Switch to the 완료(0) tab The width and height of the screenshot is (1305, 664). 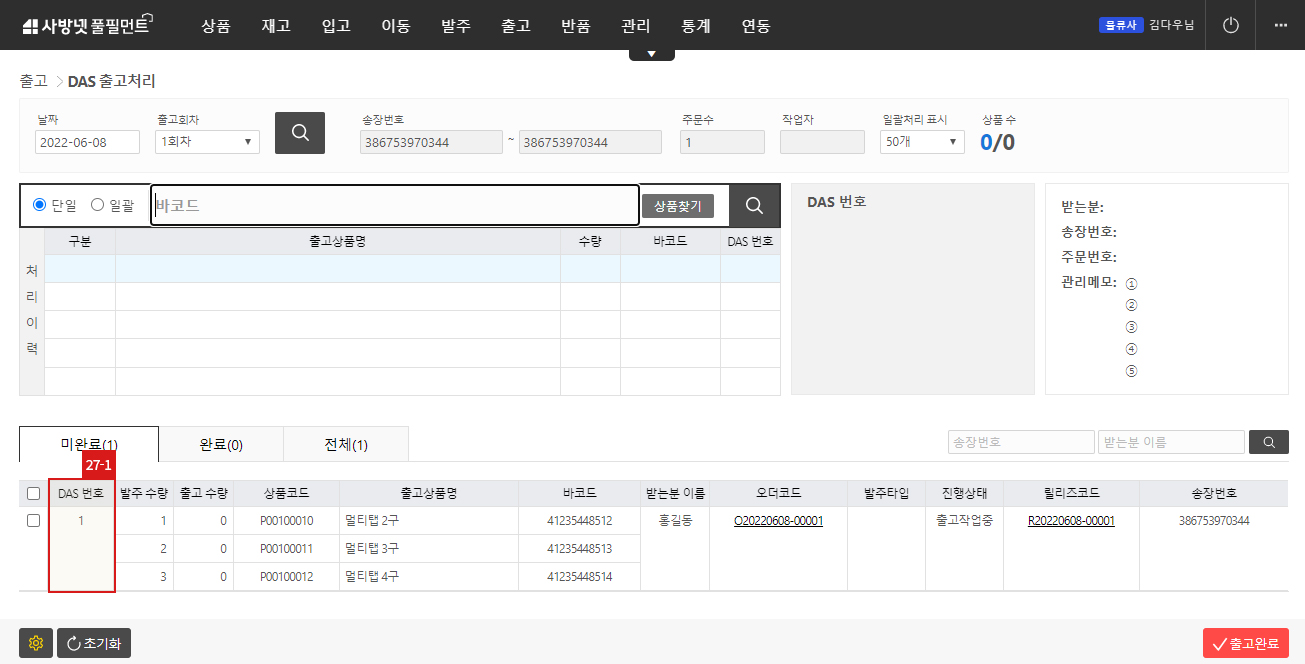click(x=221, y=444)
